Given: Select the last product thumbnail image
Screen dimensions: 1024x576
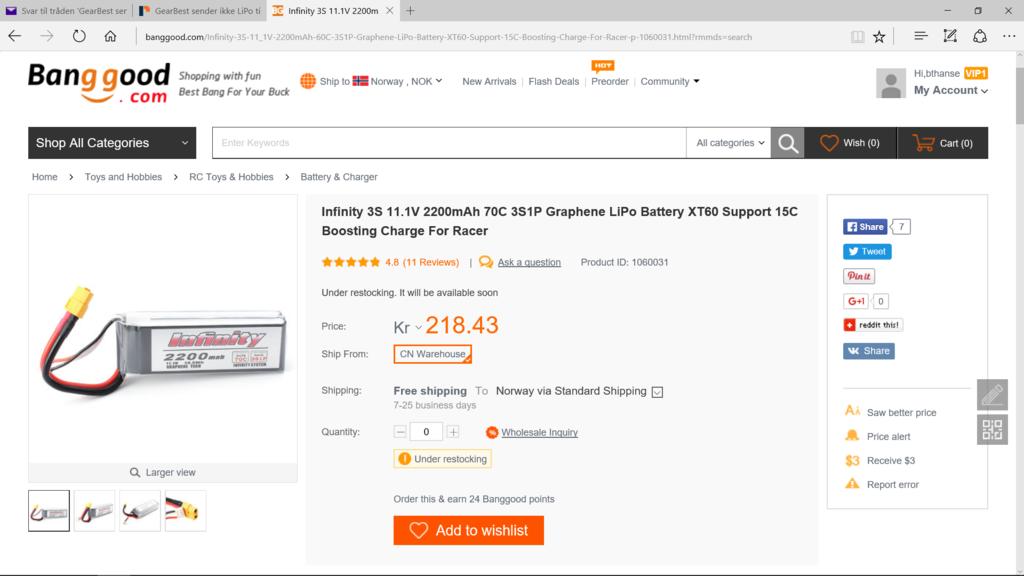Looking at the screenshot, I should tap(185, 511).
